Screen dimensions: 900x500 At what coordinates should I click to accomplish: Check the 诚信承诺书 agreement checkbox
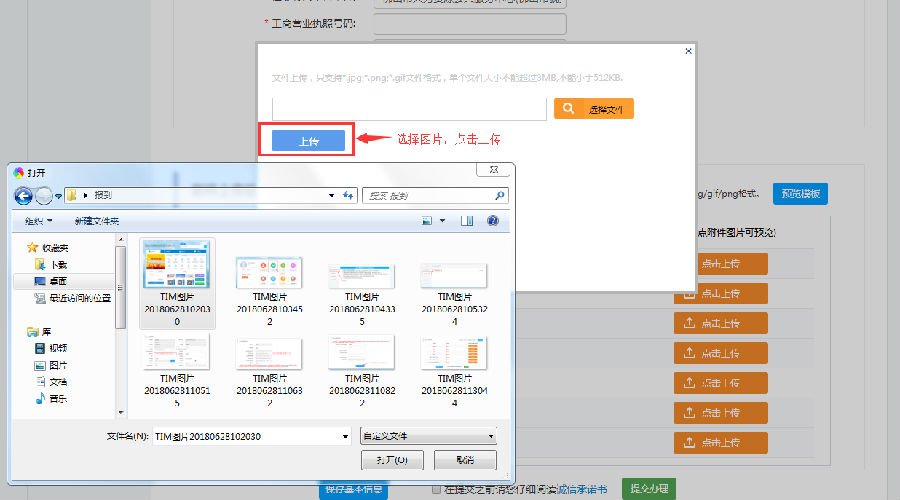(436, 489)
